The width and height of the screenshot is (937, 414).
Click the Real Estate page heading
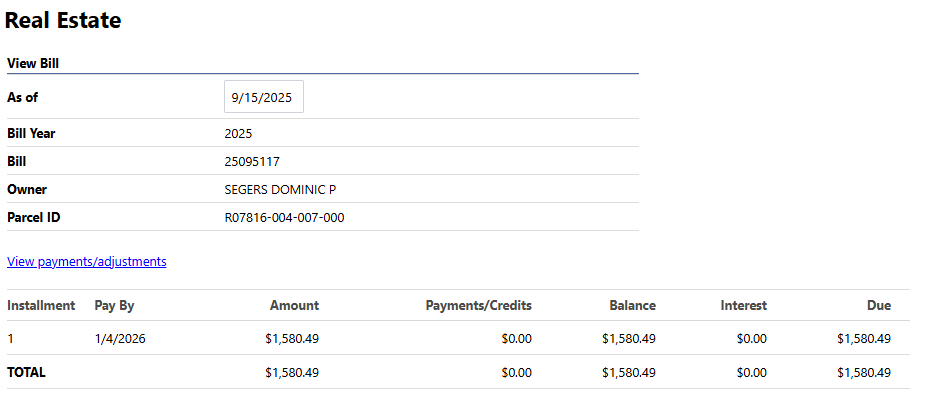click(63, 20)
